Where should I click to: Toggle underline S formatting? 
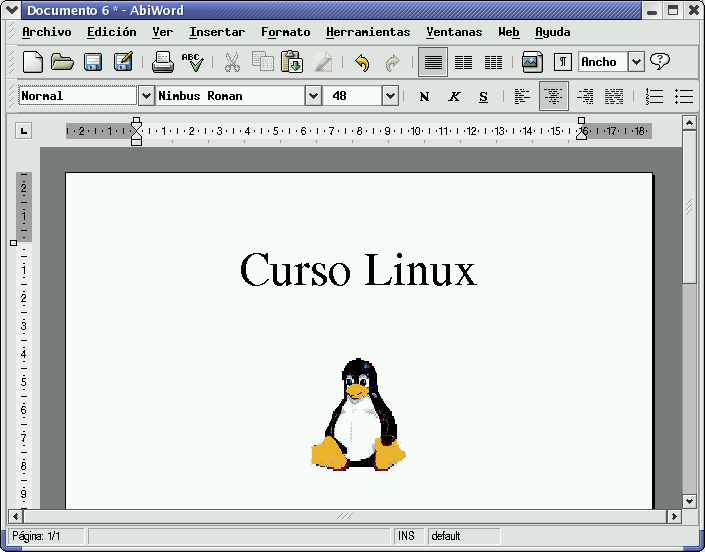pos(483,96)
